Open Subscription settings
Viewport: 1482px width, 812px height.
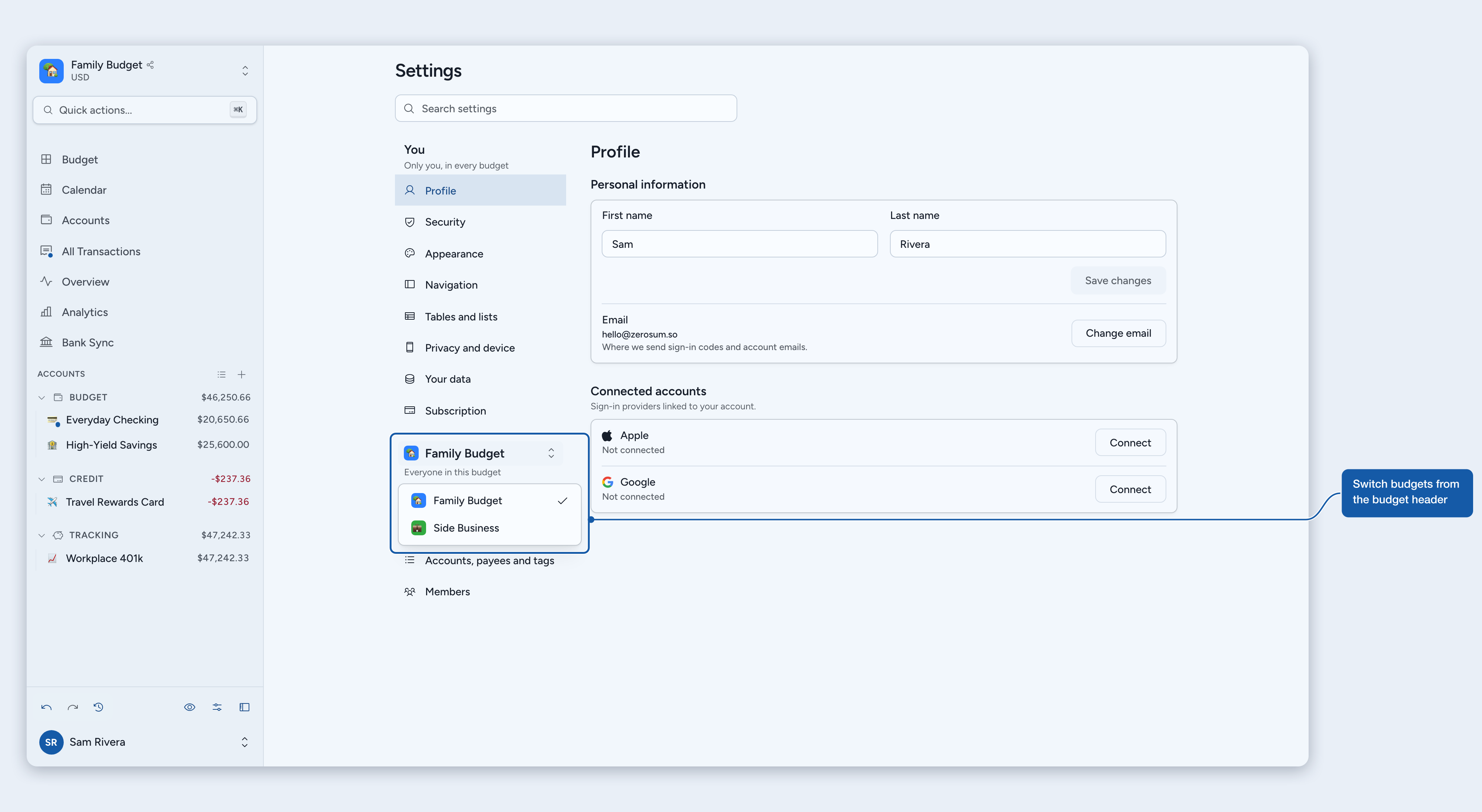point(481,410)
